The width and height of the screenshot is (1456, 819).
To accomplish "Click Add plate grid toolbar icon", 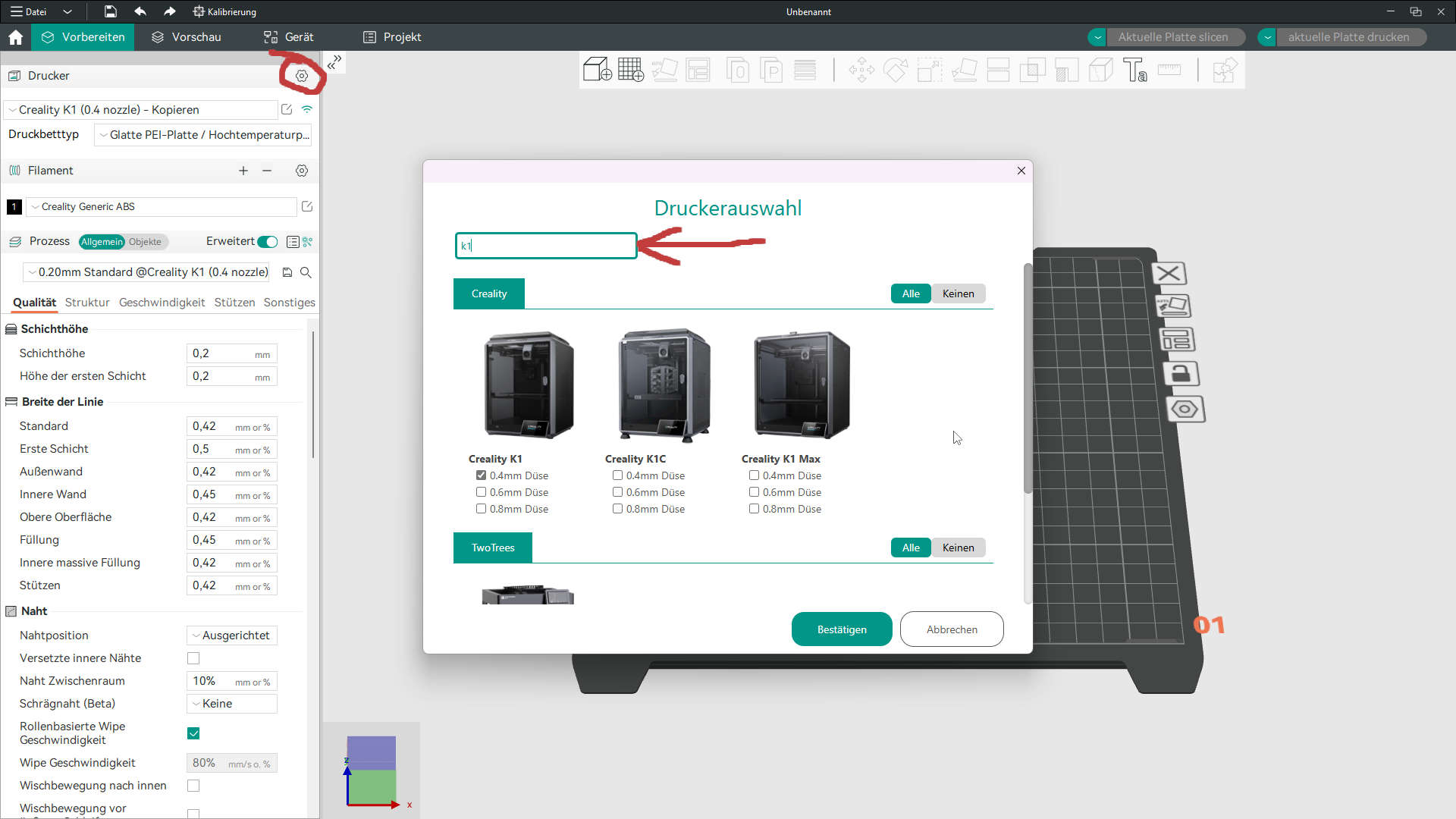I will tap(631, 70).
